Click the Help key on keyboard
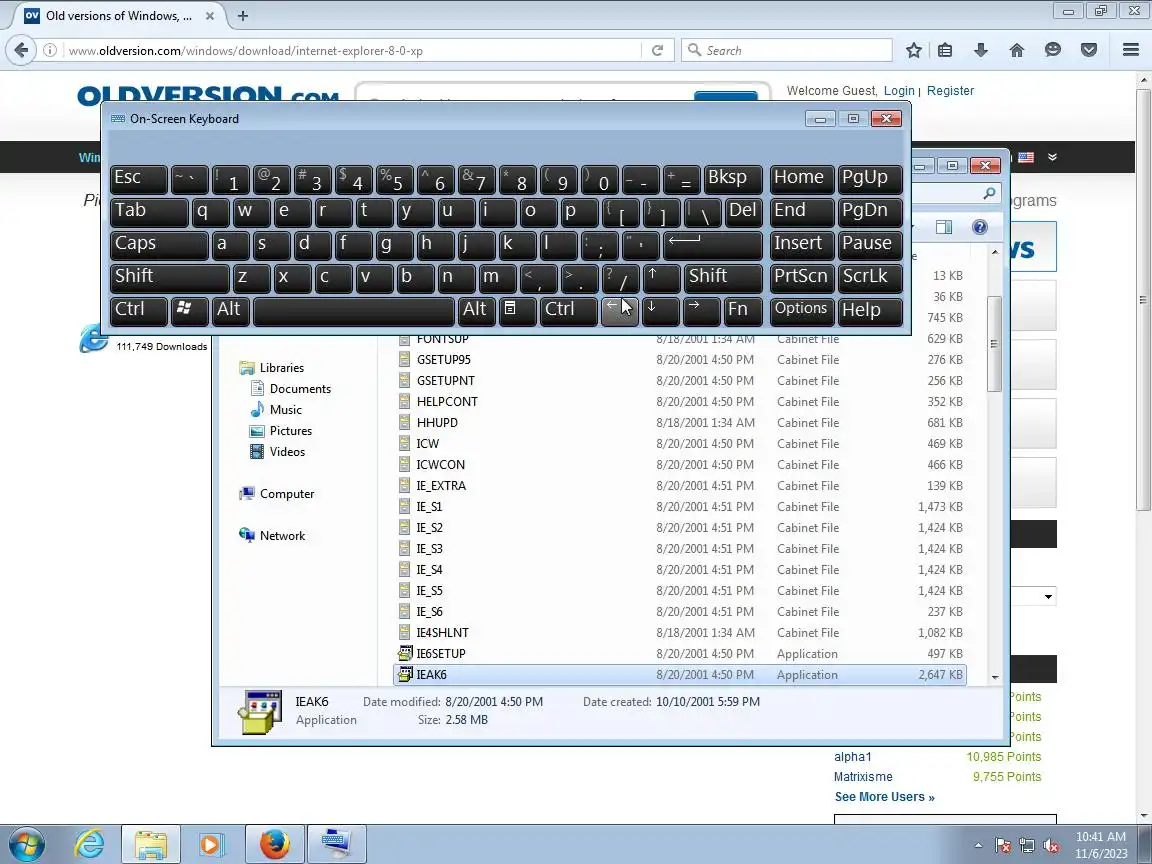Image resolution: width=1152 pixels, height=864 pixels. (x=870, y=311)
